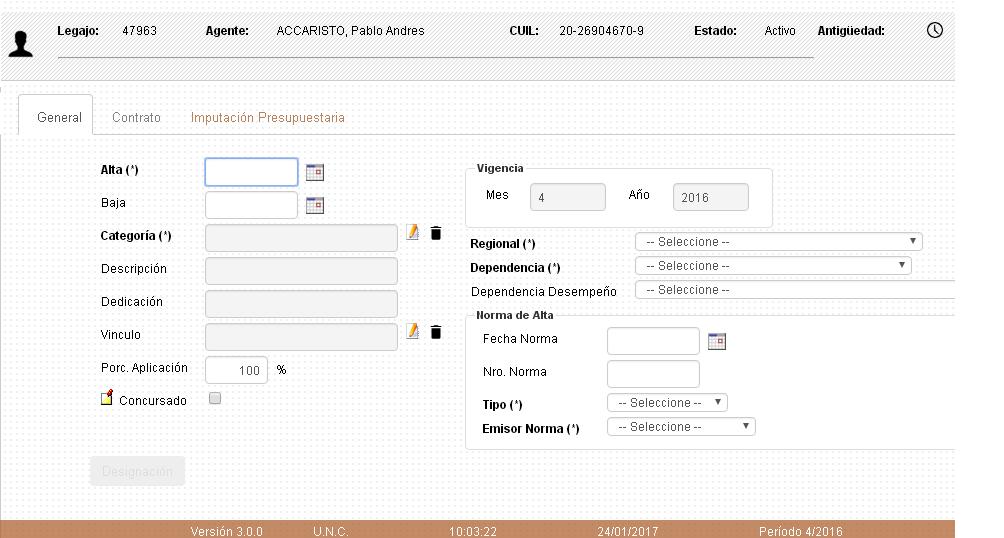Click the agent profile silhouette icon
This screenshot has width=1004, height=538.
[20, 43]
